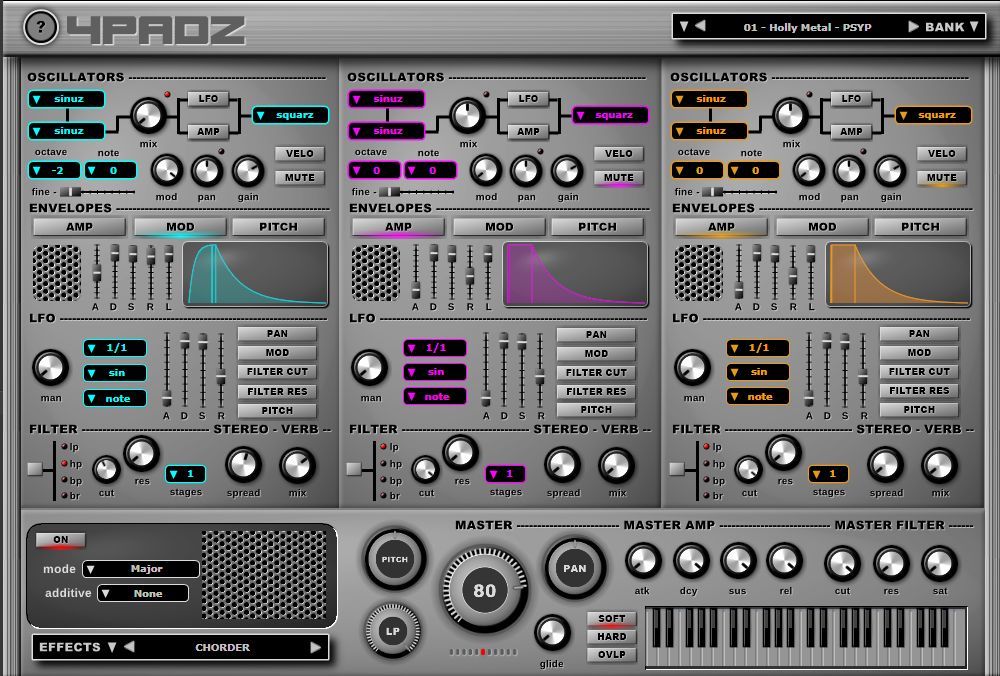Toggle second pad's oscillator AMP routing button

528,131
